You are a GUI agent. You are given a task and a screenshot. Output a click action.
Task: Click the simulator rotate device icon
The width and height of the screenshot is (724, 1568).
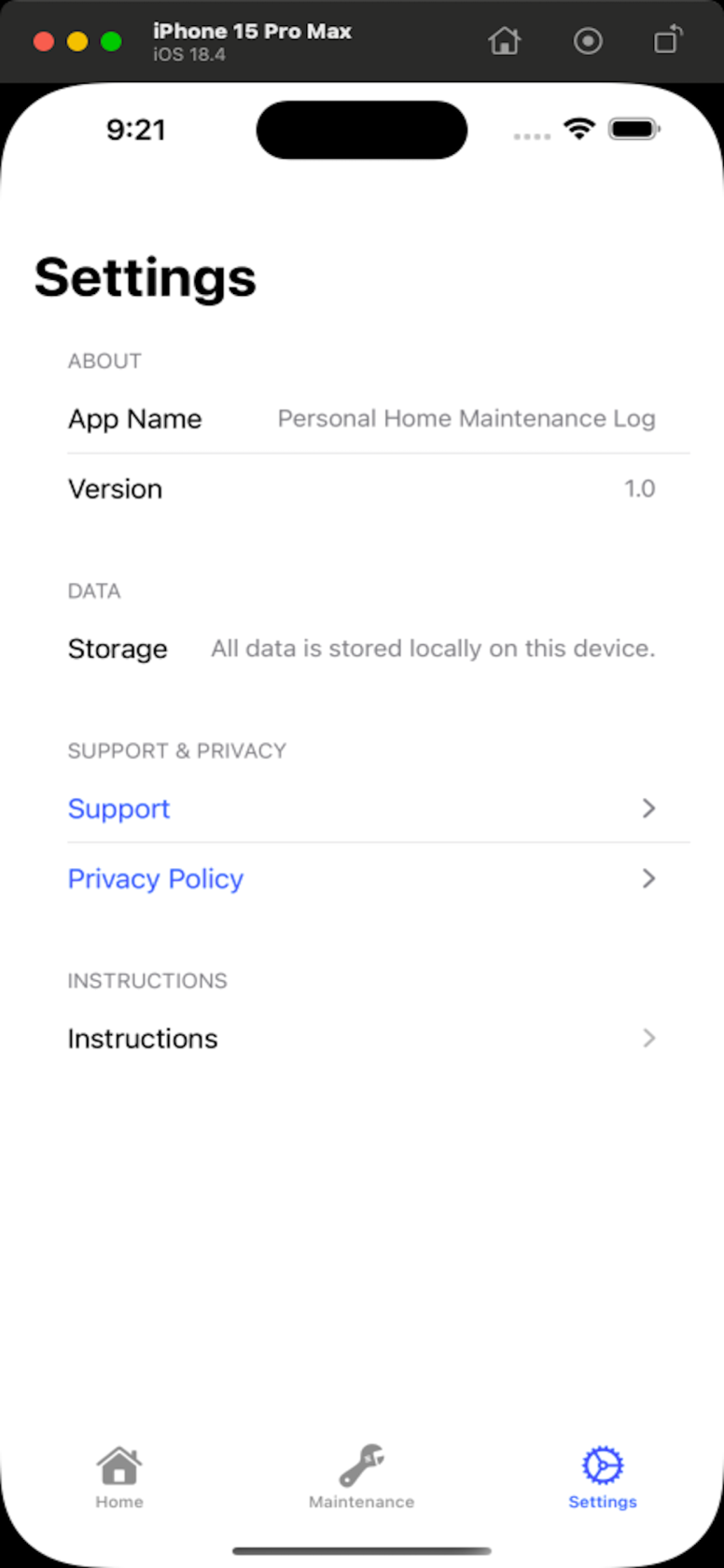pyautogui.click(x=668, y=41)
